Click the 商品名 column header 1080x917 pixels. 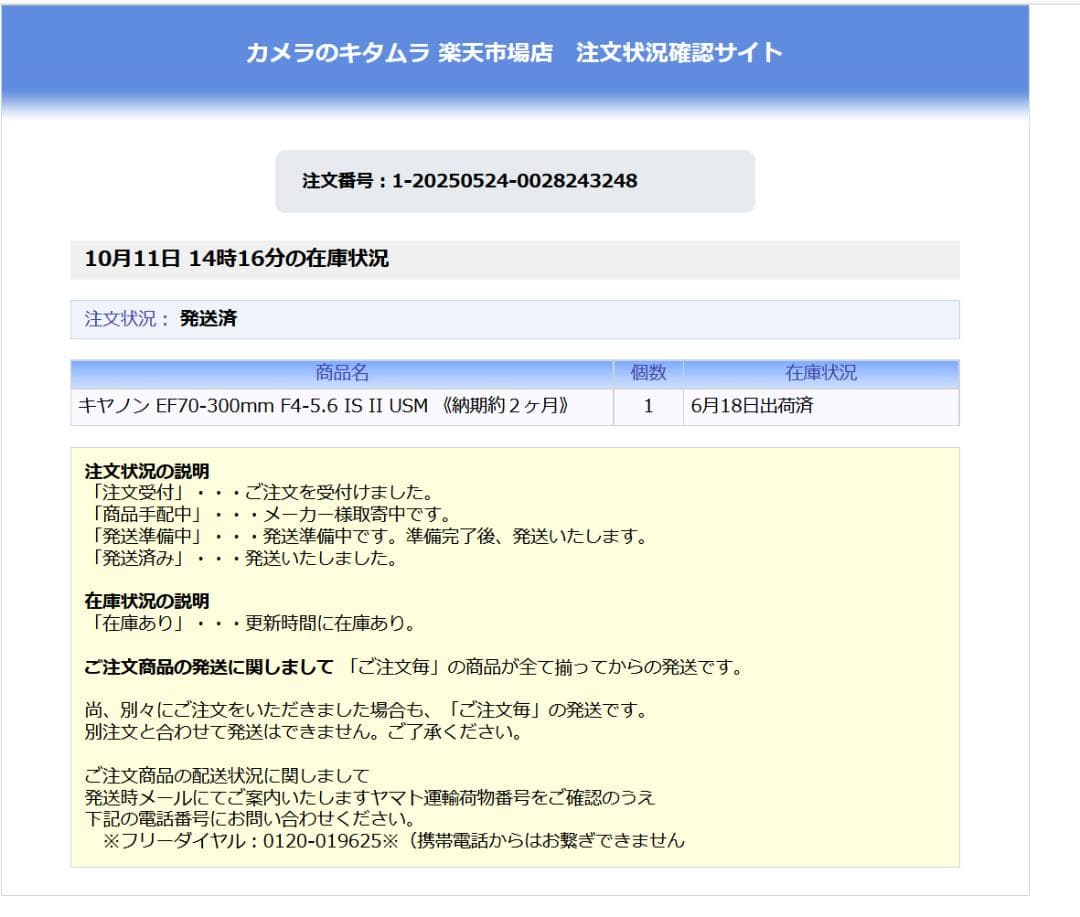(x=342, y=373)
